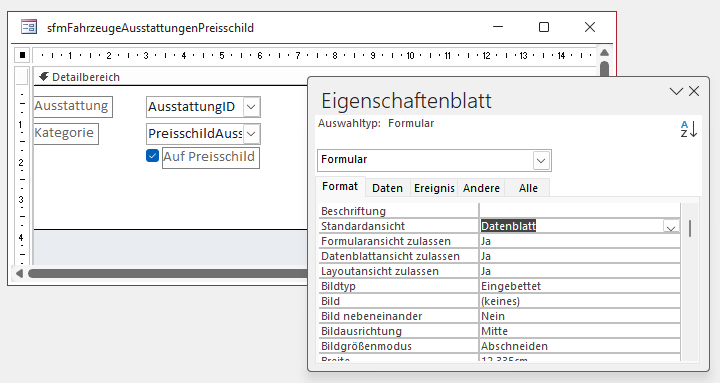Maximize the sfmFahrzeugeAusstattungenPreisschild window
Image resolution: width=720 pixels, height=383 pixels.
(544, 27)
